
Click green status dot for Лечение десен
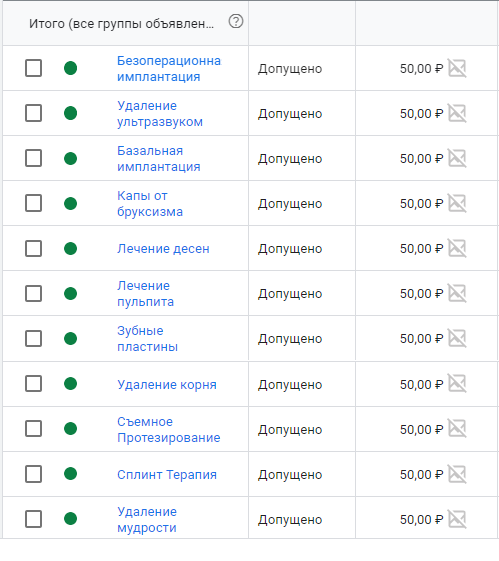pos(70,248)
